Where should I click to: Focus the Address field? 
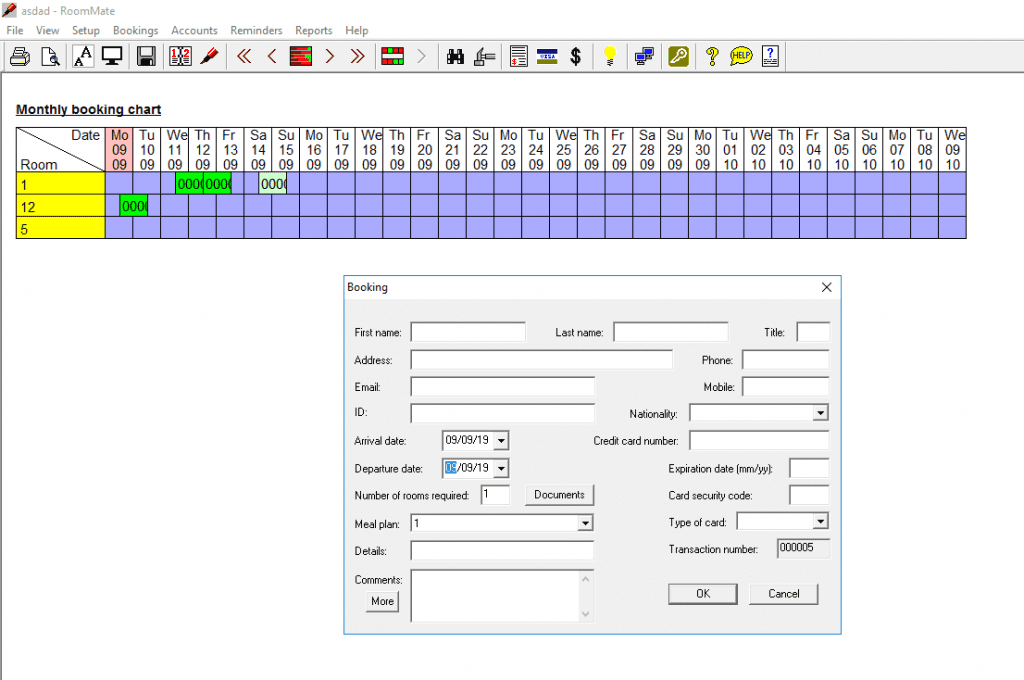point(541,360)
